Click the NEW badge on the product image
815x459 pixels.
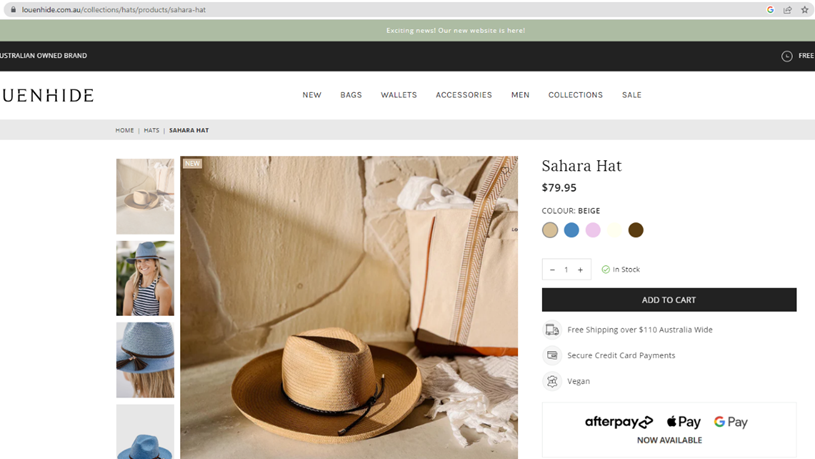[192, 163]
